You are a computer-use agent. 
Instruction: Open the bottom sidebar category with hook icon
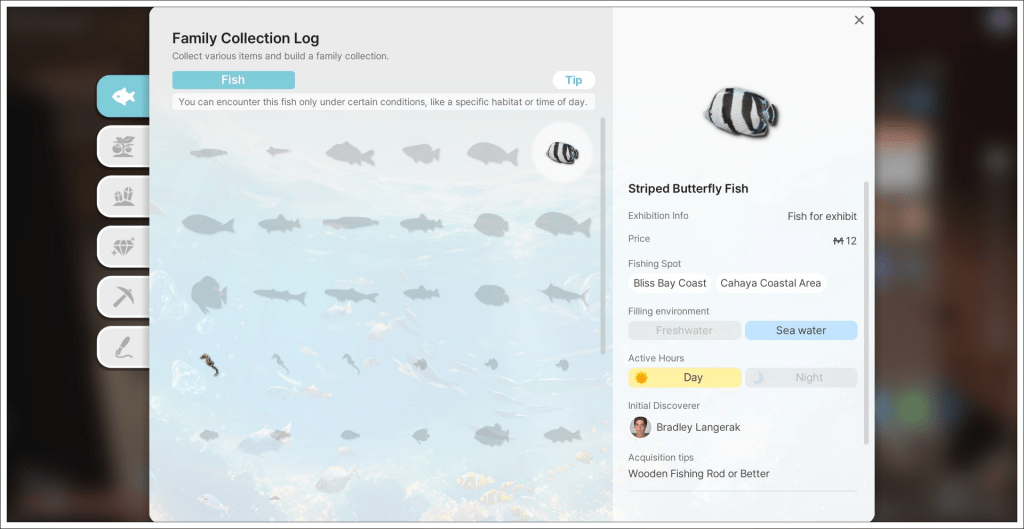[x=123, y=347]
